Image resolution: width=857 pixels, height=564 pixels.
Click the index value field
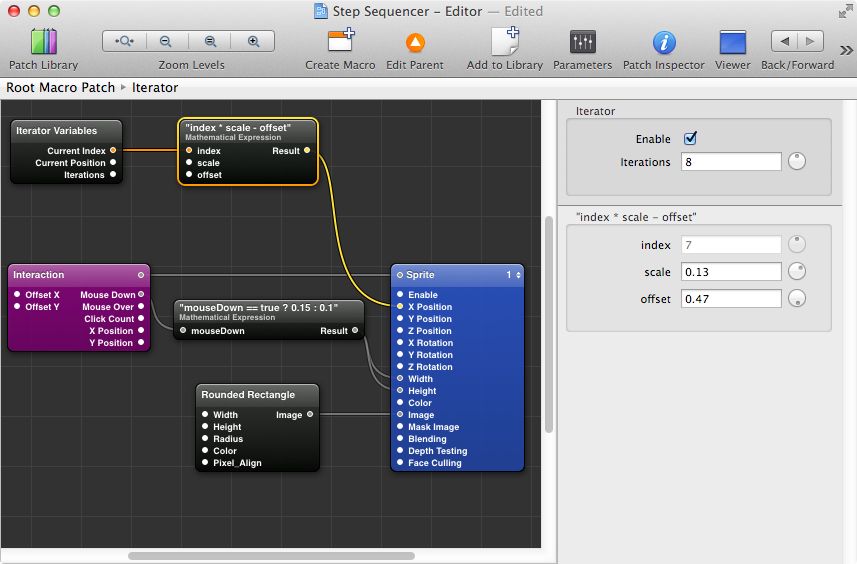[x=731, y=245]
